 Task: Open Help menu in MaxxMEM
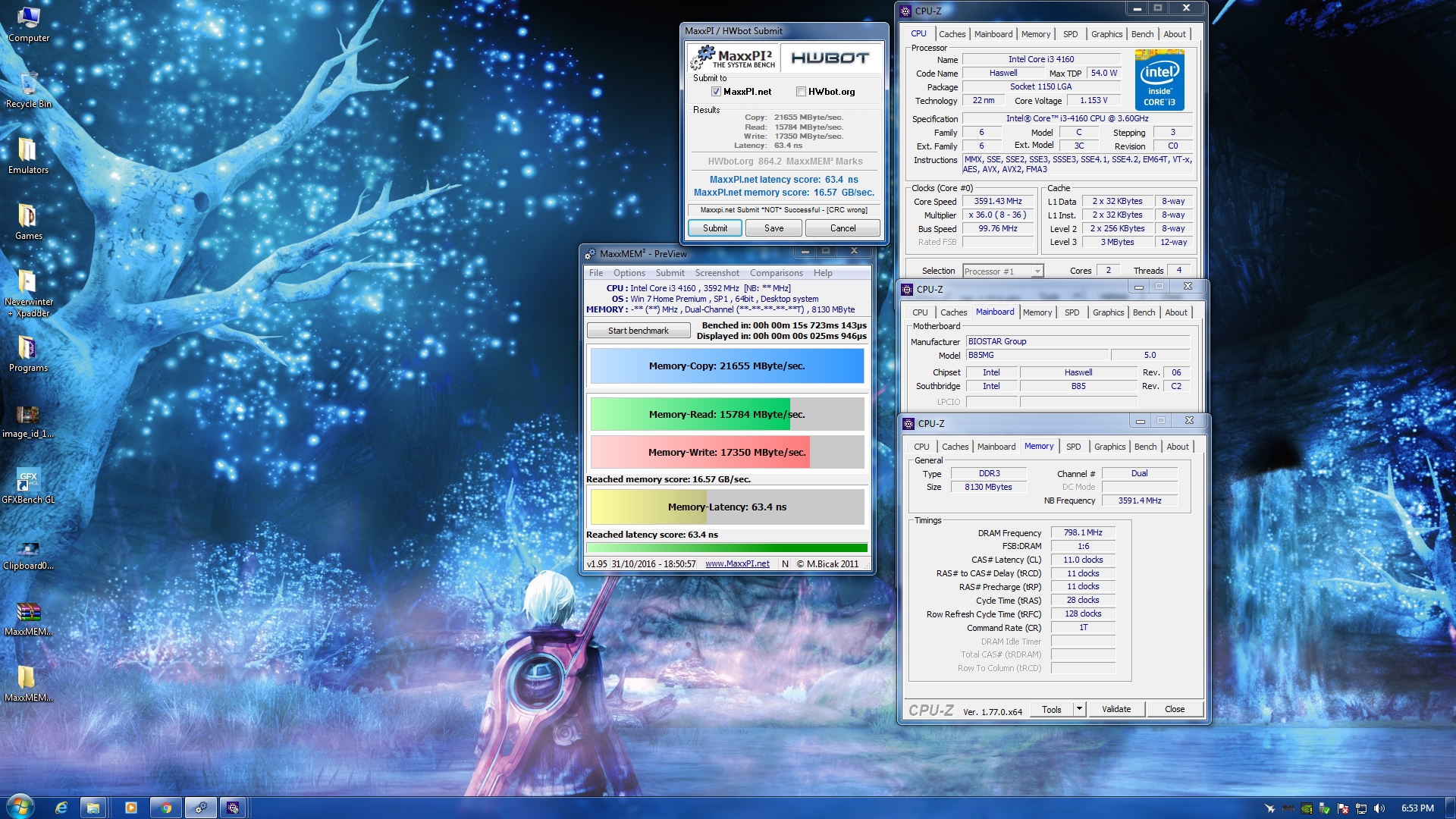[x=823, y=273]
